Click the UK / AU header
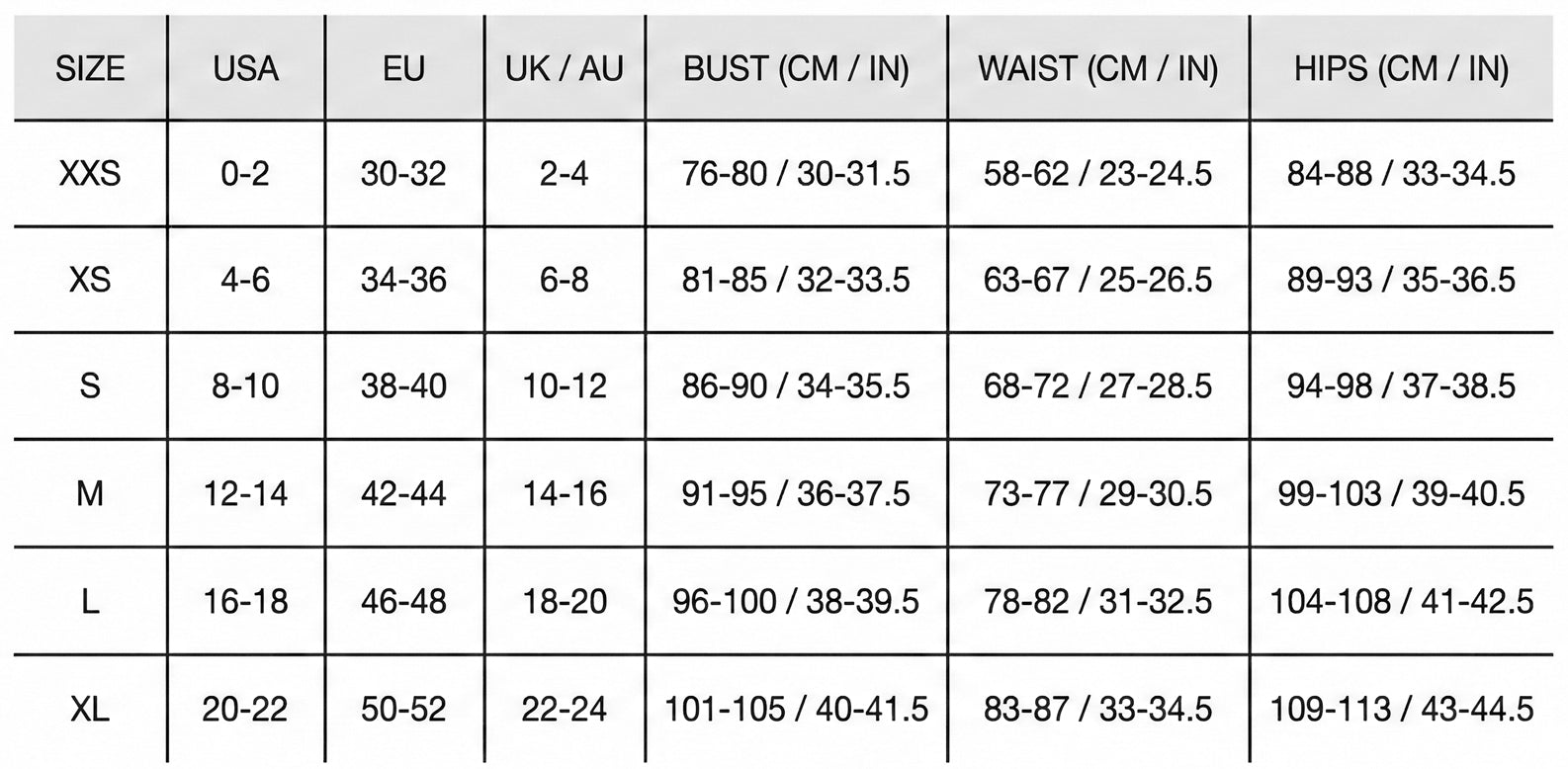This screenshot has width=1568, height=769. pyautogui.click(x=565, y=69)
